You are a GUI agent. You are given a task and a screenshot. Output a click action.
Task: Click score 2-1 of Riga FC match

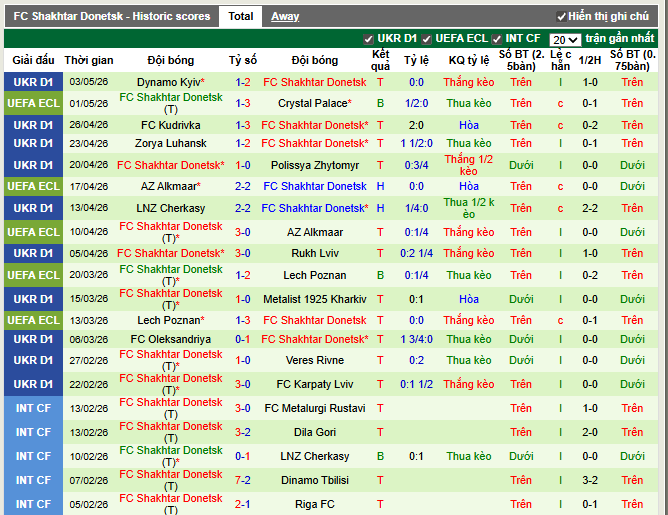point(243,504)
